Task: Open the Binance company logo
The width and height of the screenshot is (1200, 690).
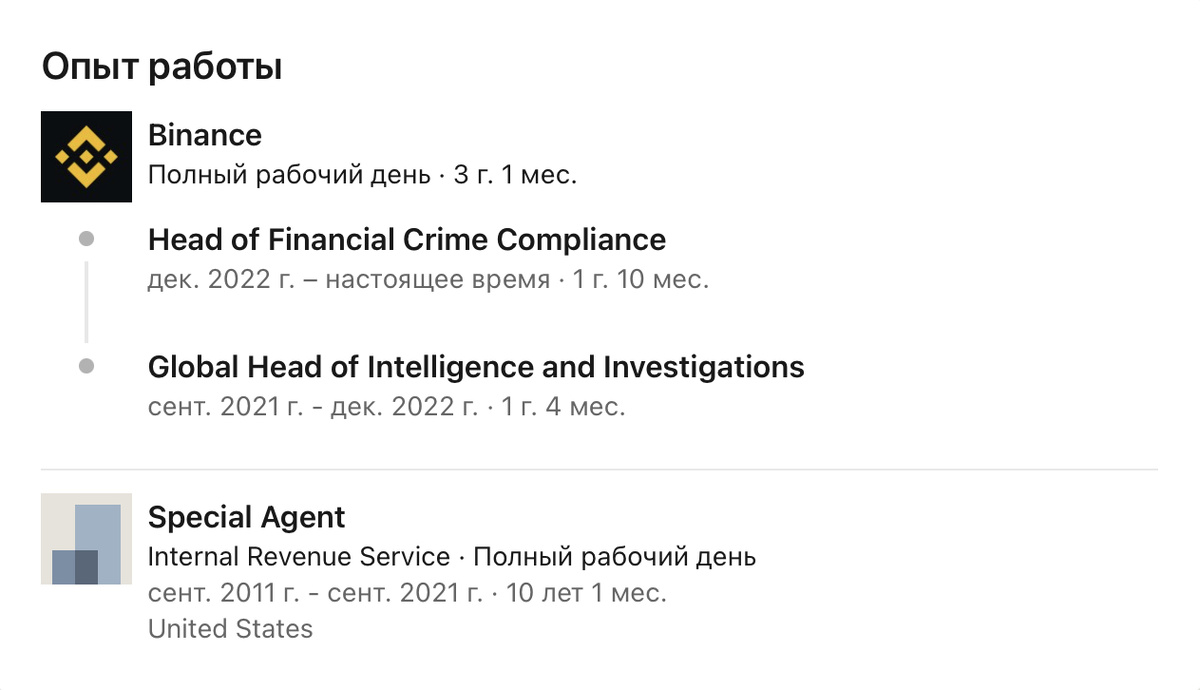Action: point(86,156)
